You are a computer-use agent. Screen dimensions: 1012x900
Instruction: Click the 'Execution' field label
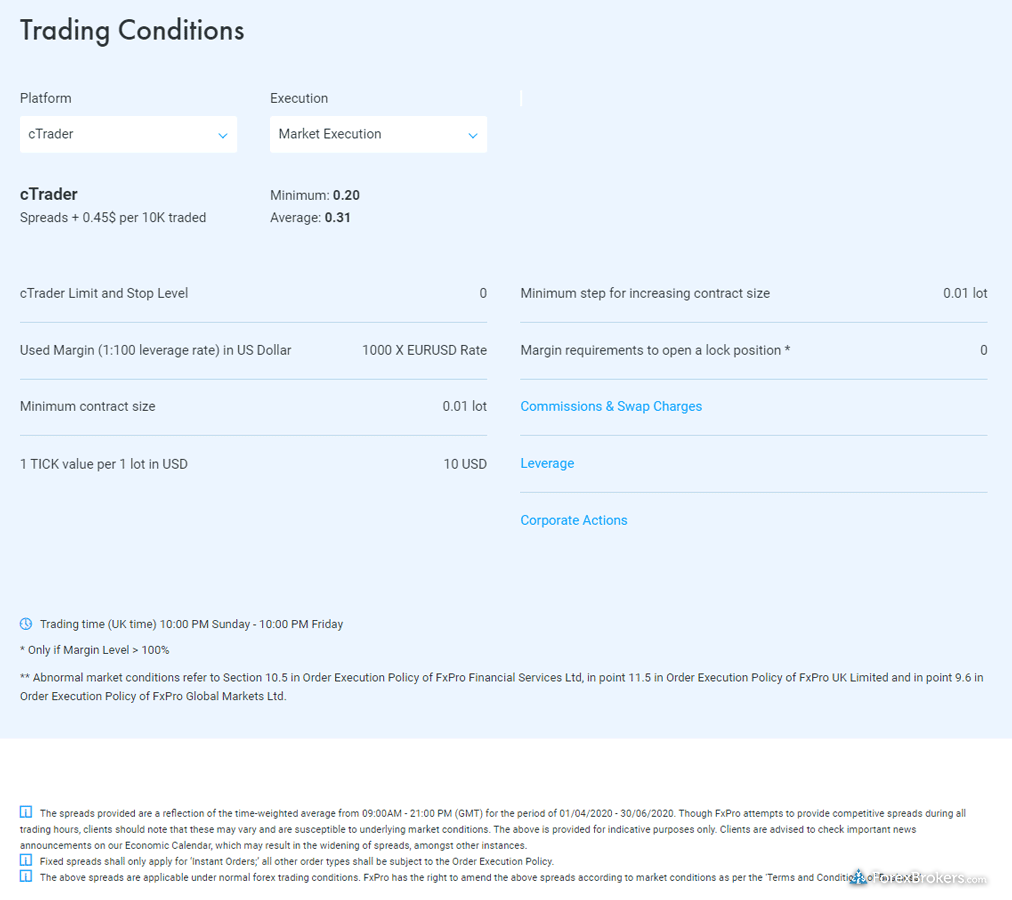coord(299,98)
